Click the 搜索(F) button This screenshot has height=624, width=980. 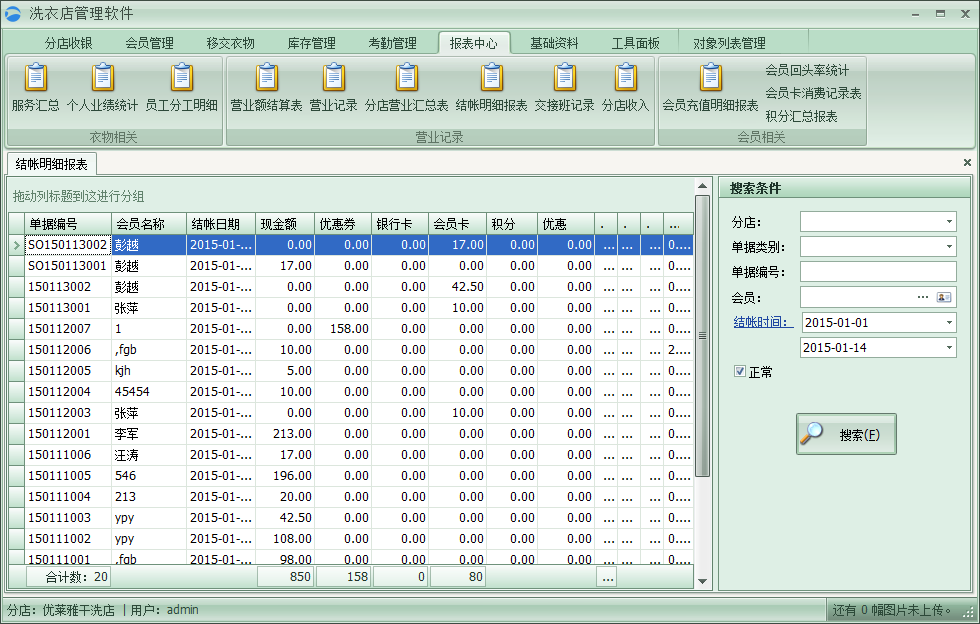[x=845, y=433]
